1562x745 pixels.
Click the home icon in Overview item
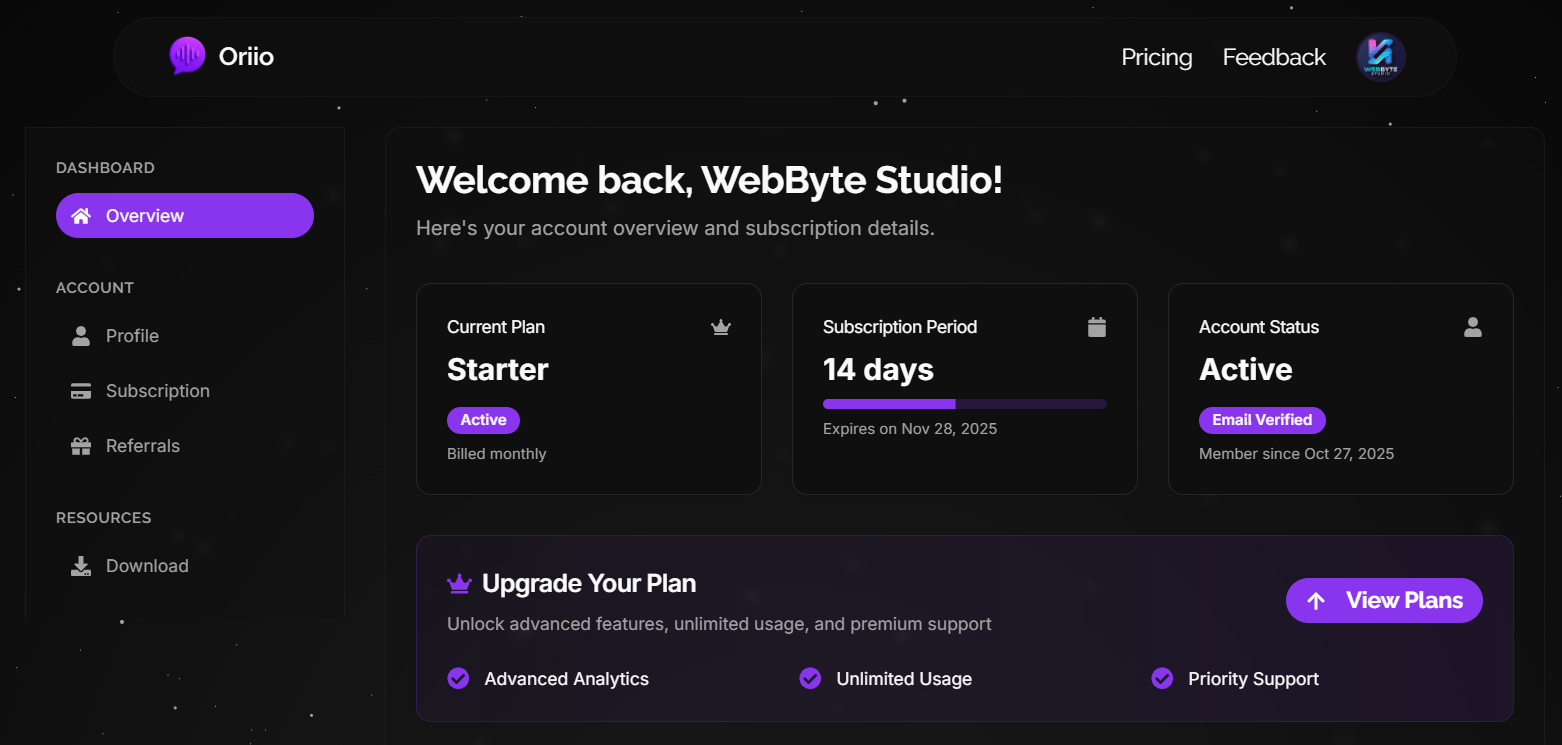(x=81, y=216)
